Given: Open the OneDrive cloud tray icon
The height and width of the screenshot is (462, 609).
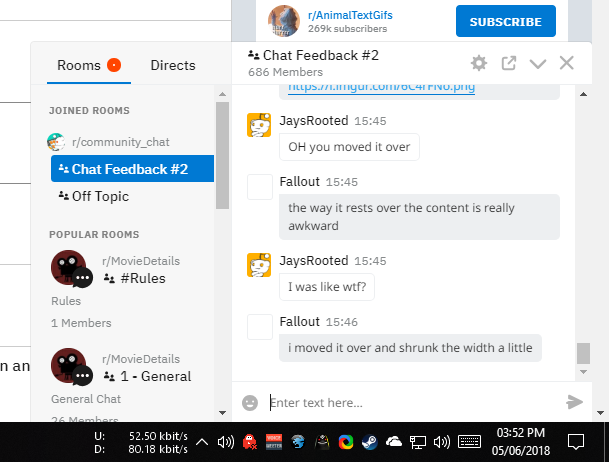Looking at the screenshot, I should pyautogui.click(x=394, y=441).
